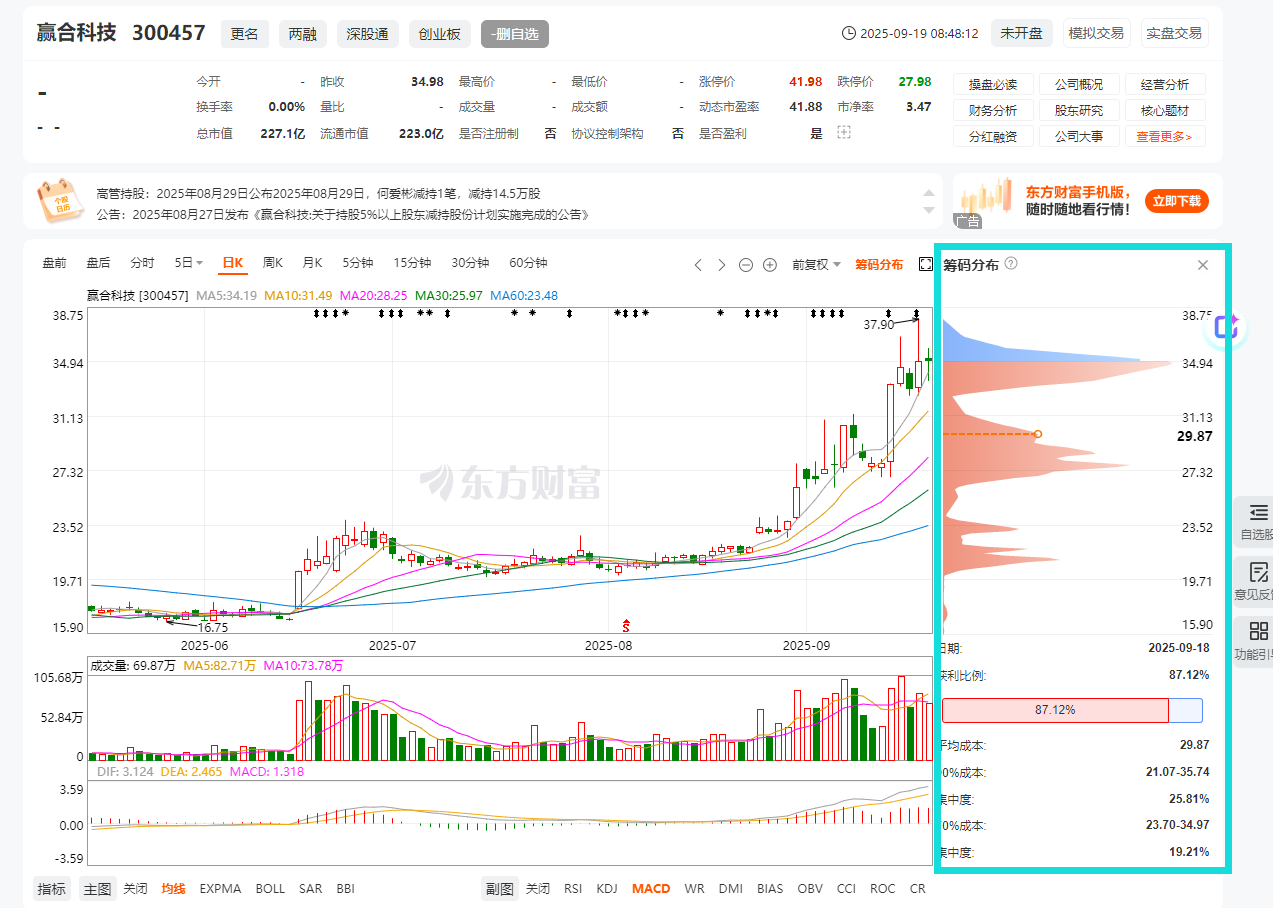Switch to 60分钟 chart tab
Viewport: 1273px width, 908px height.
[528, 263]
